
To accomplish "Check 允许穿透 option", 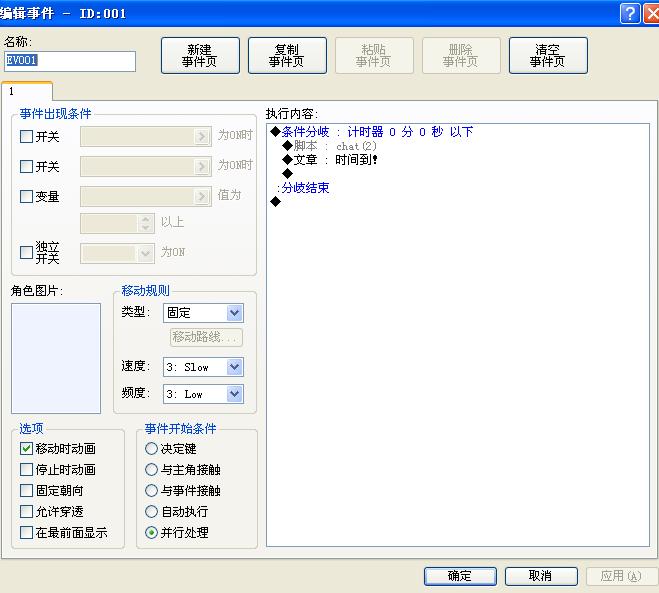I will pyautogui.click(x=26, y=511).
